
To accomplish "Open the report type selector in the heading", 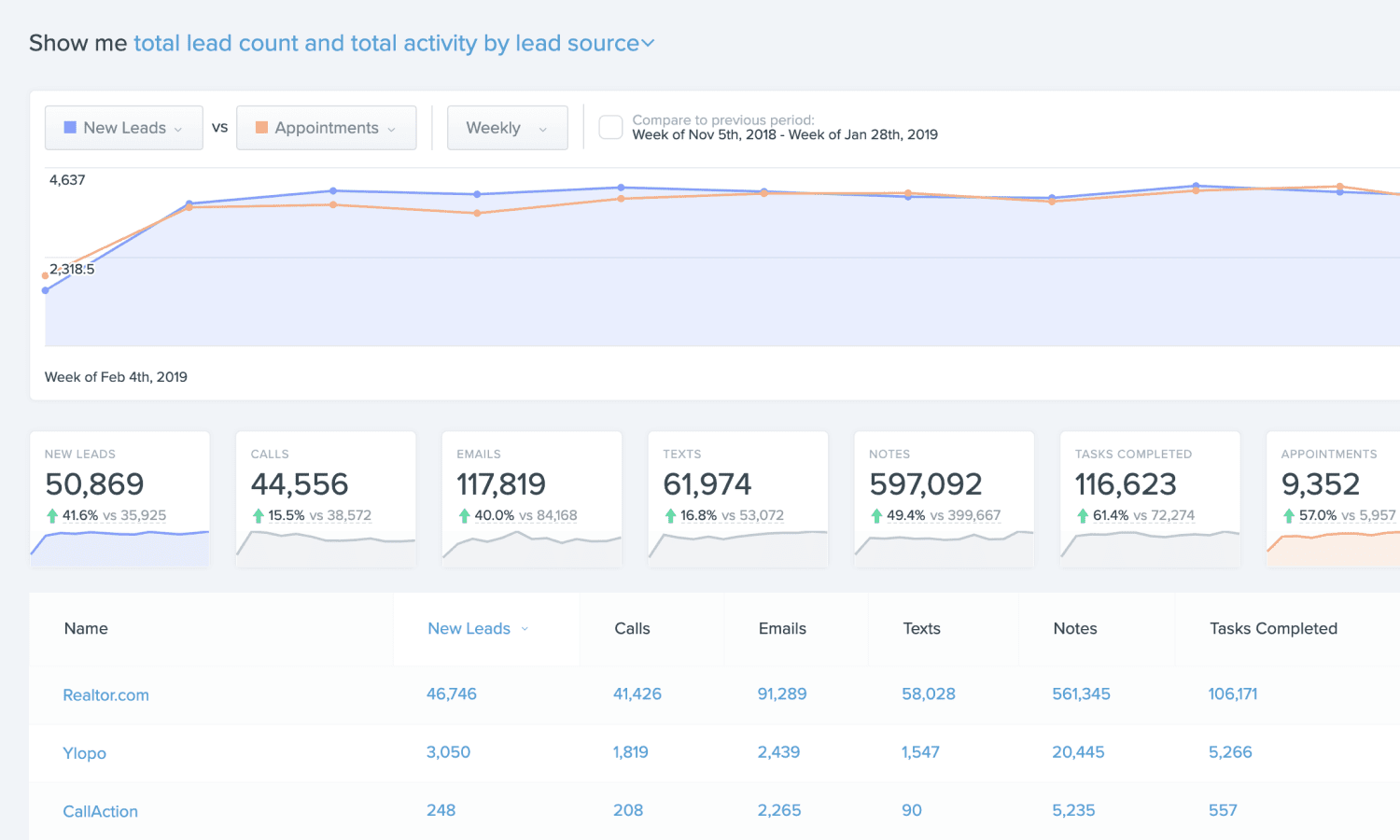I will click(394, 43).
